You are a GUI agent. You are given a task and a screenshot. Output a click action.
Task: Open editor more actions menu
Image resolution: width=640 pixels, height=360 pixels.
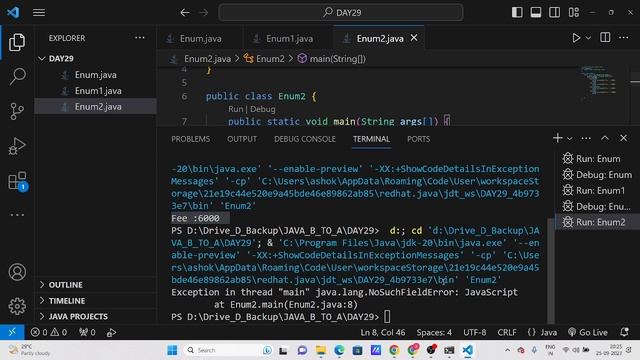point(624,38)
